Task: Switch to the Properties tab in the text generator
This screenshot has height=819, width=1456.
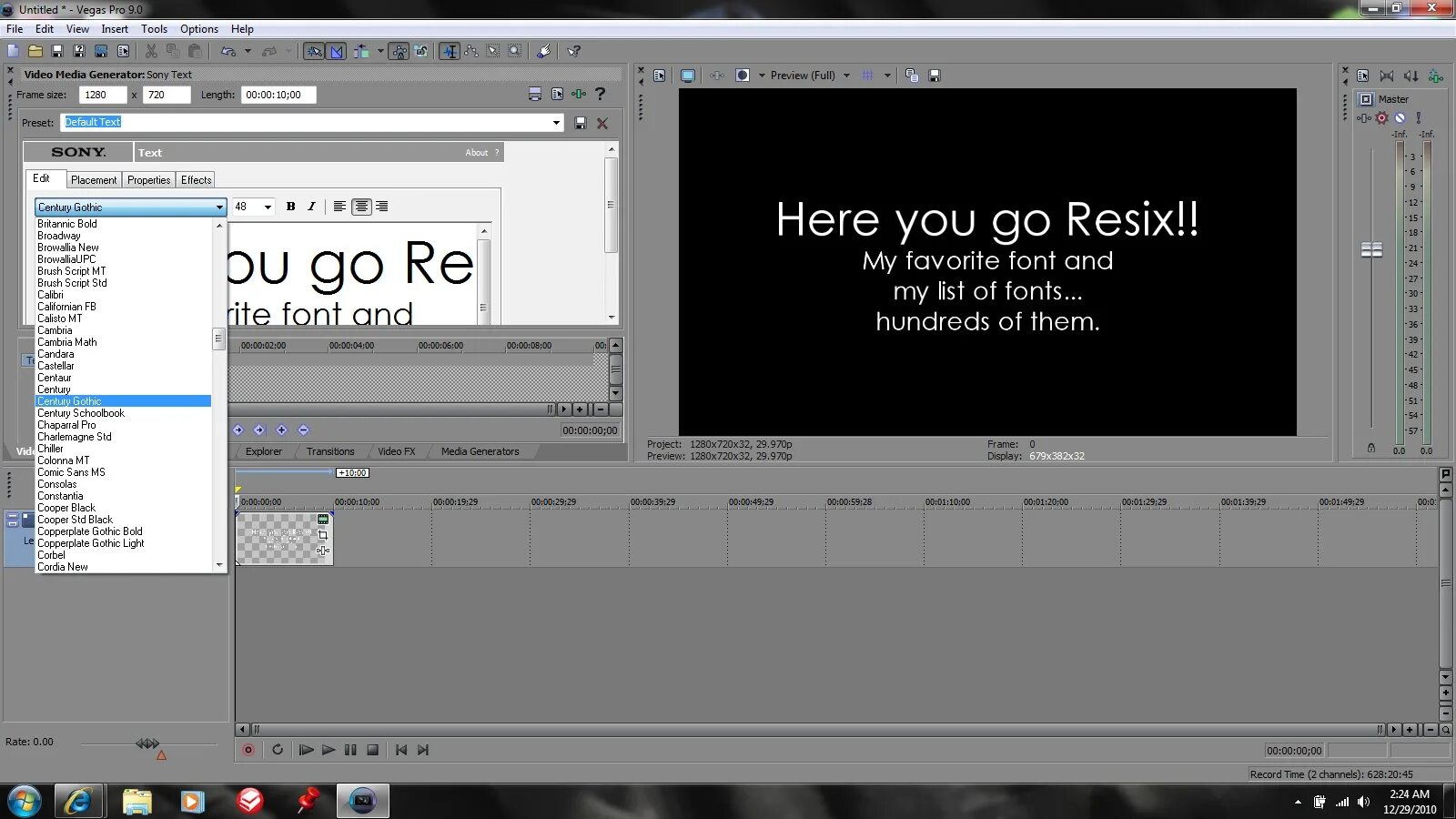Action: click(149, 180)
